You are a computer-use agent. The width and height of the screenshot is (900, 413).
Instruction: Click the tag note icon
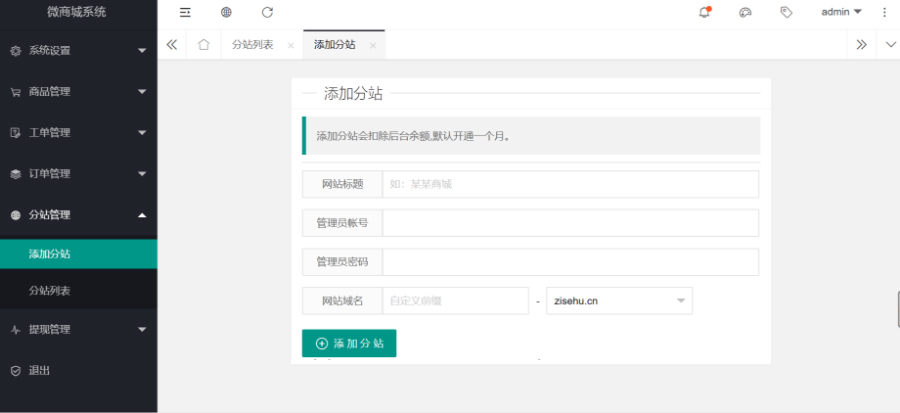click(x=786, y=12)
